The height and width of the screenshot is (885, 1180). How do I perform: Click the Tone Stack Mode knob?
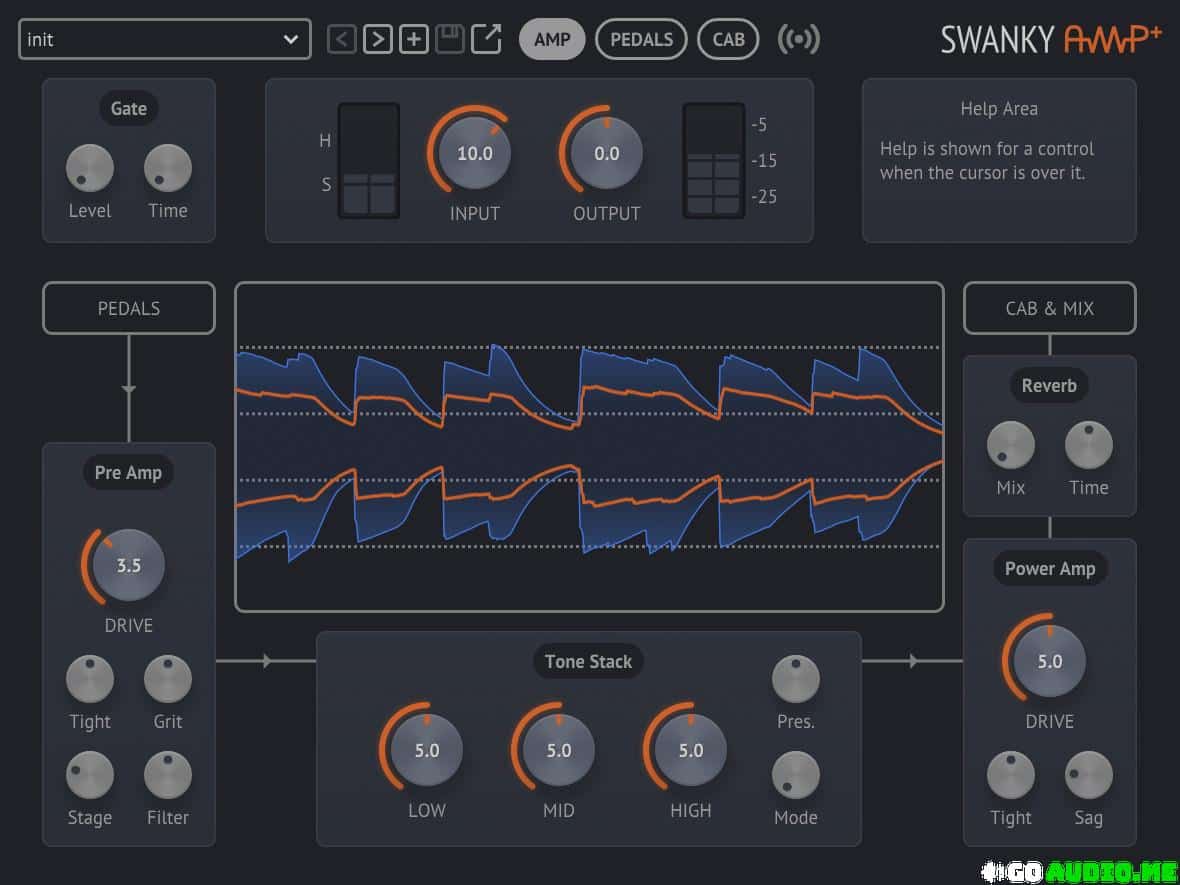(x=796, y=775)
